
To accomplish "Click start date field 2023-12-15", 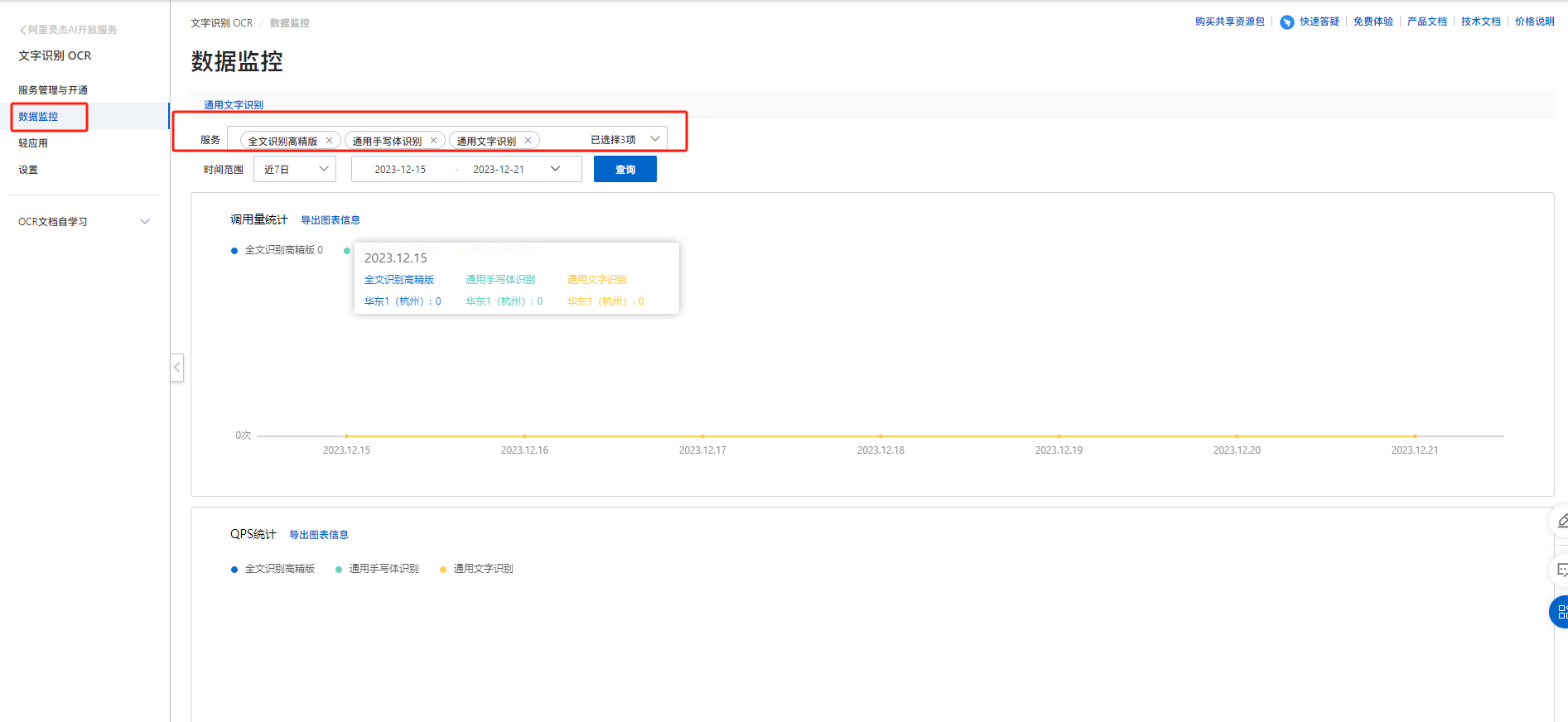I will (400, 169).
